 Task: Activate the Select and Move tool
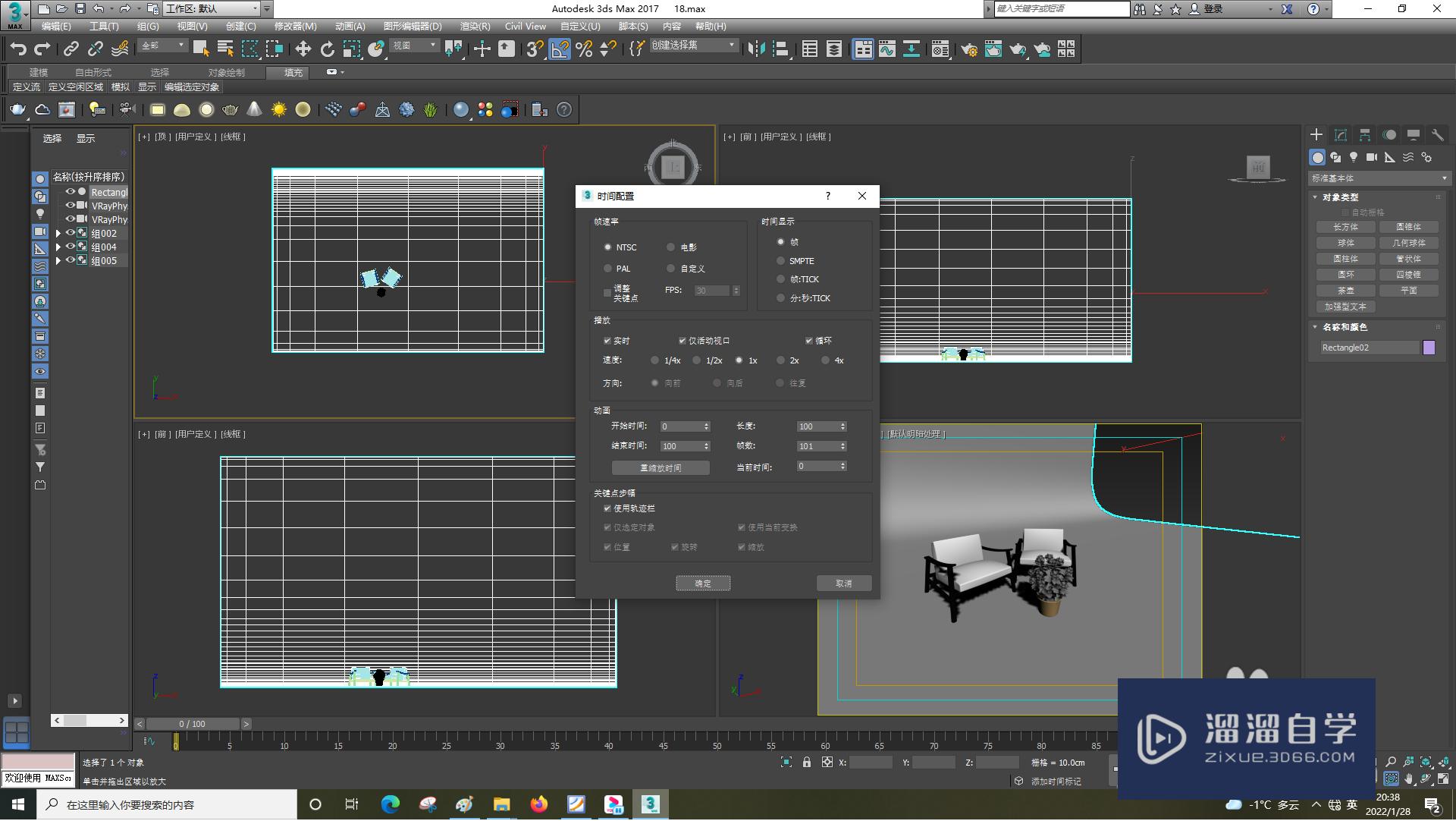[303, 49]
